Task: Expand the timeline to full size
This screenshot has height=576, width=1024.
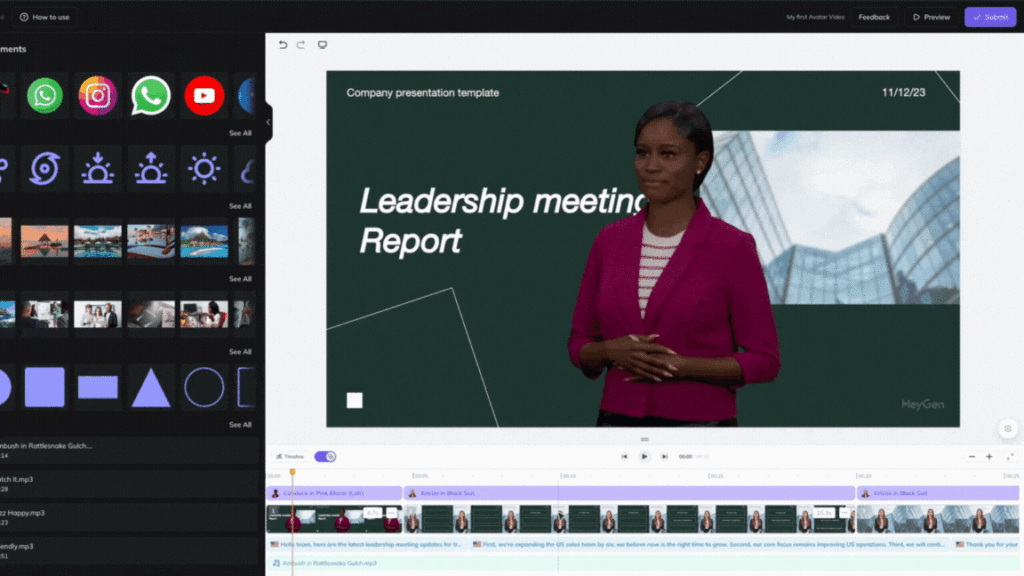Action: [x=1010, y=456]
